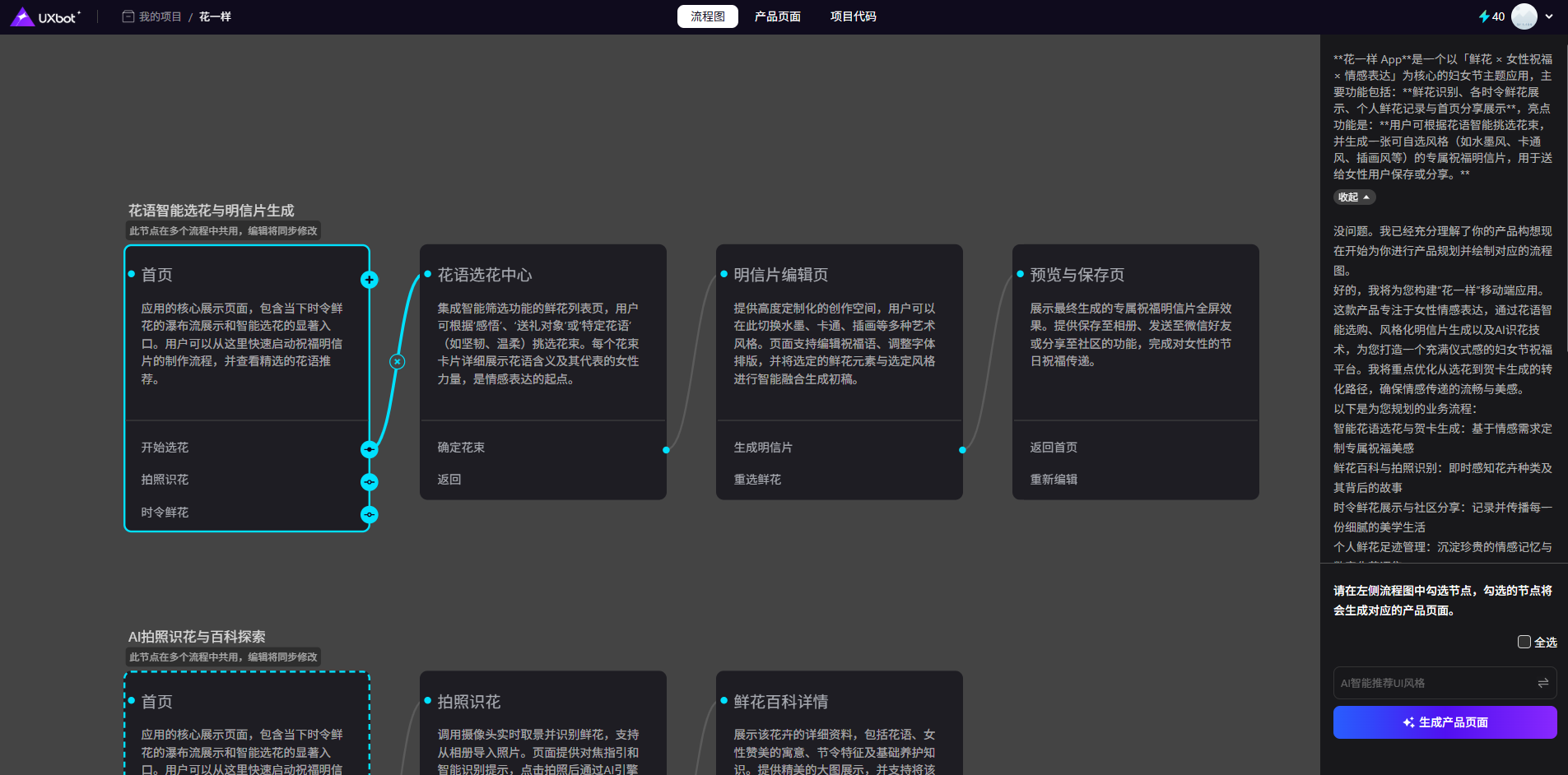Open the user avatar
Viewport: 1568px width, 775px height.
[x=1524, y=16]
